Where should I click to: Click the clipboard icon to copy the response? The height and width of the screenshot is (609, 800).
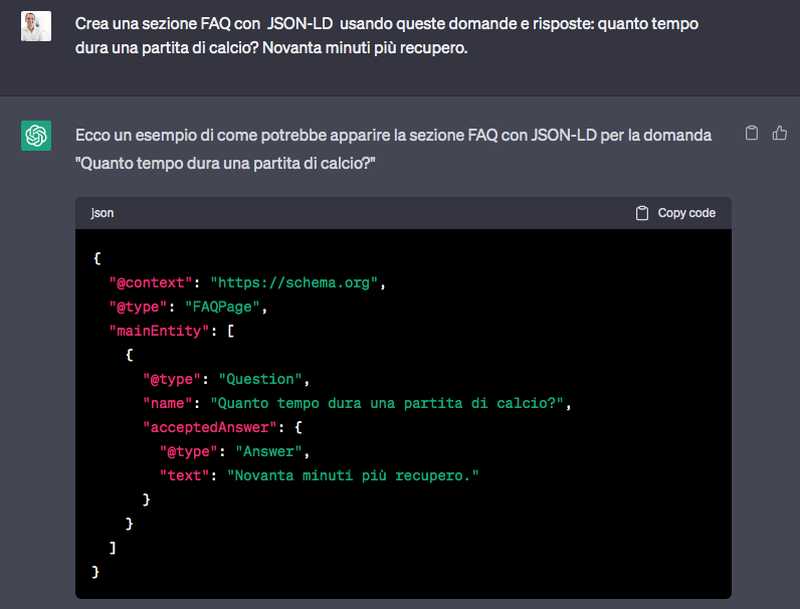click(752, 133)
